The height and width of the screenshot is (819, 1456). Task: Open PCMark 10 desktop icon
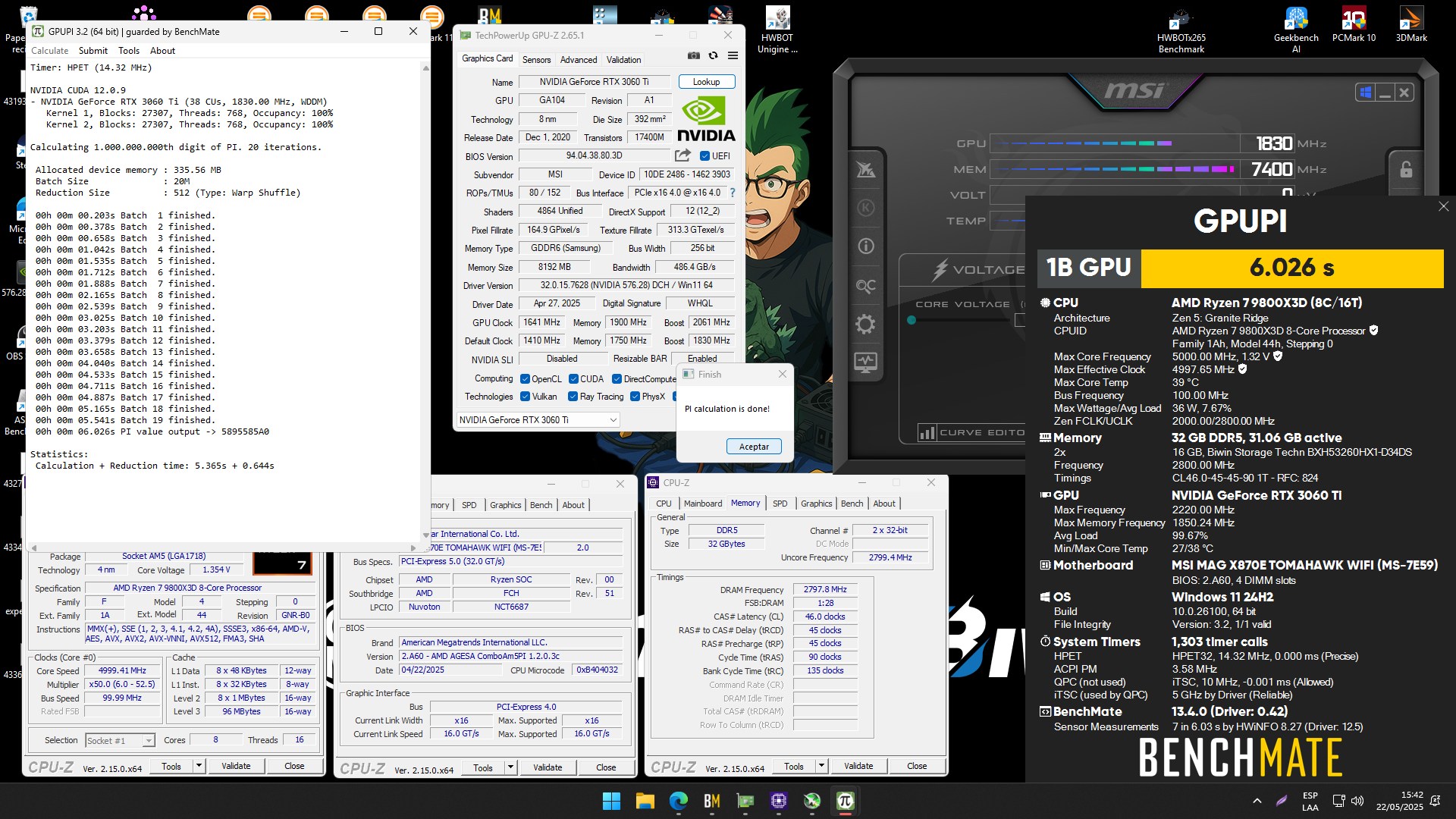click(x=1354, y=25)
